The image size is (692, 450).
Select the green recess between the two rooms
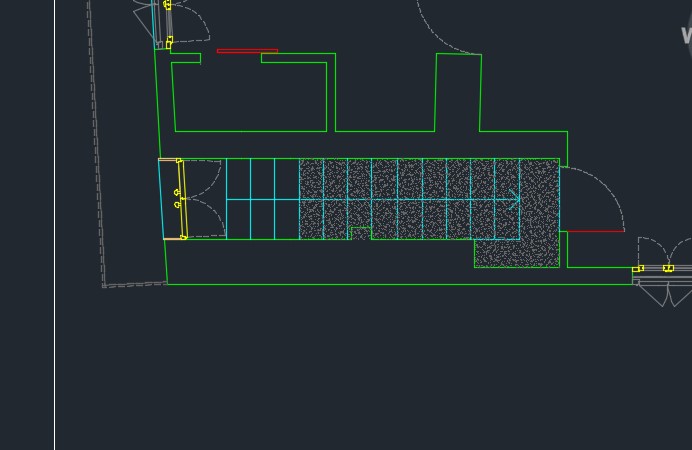[x=385, y=130]
